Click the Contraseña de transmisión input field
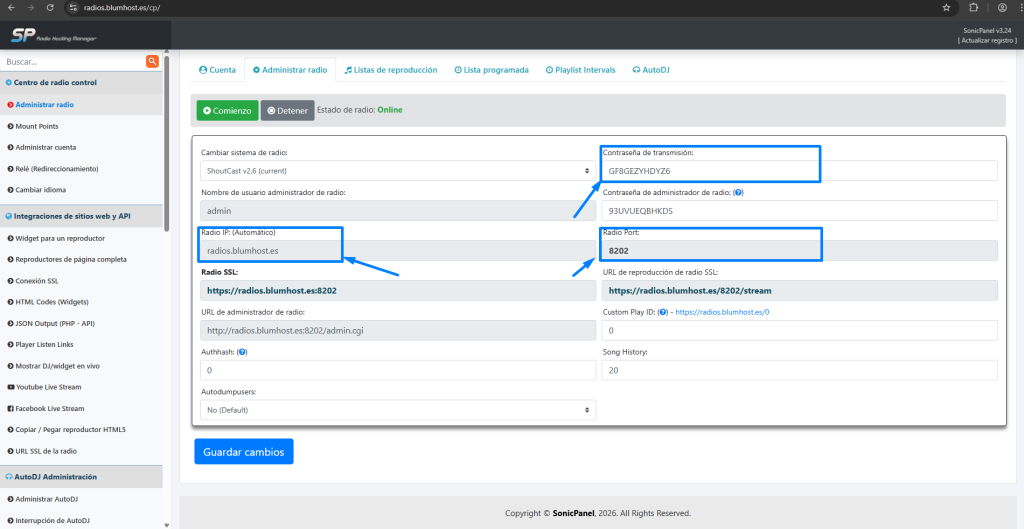This screenshot has height=529, width=1024. pyautogui.click(x=799, y=171)
